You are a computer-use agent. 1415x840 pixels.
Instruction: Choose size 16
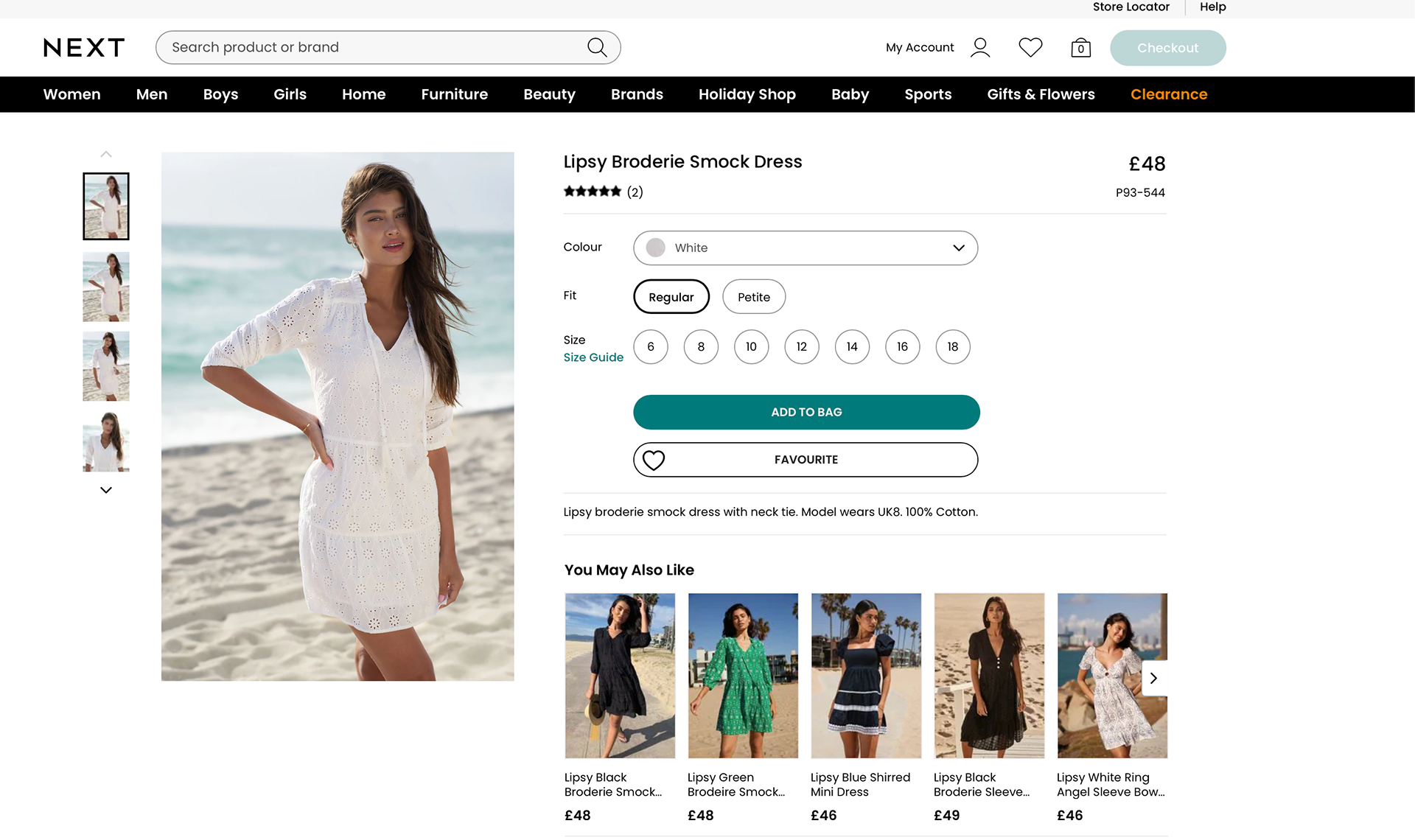click(x=903, y=347)
